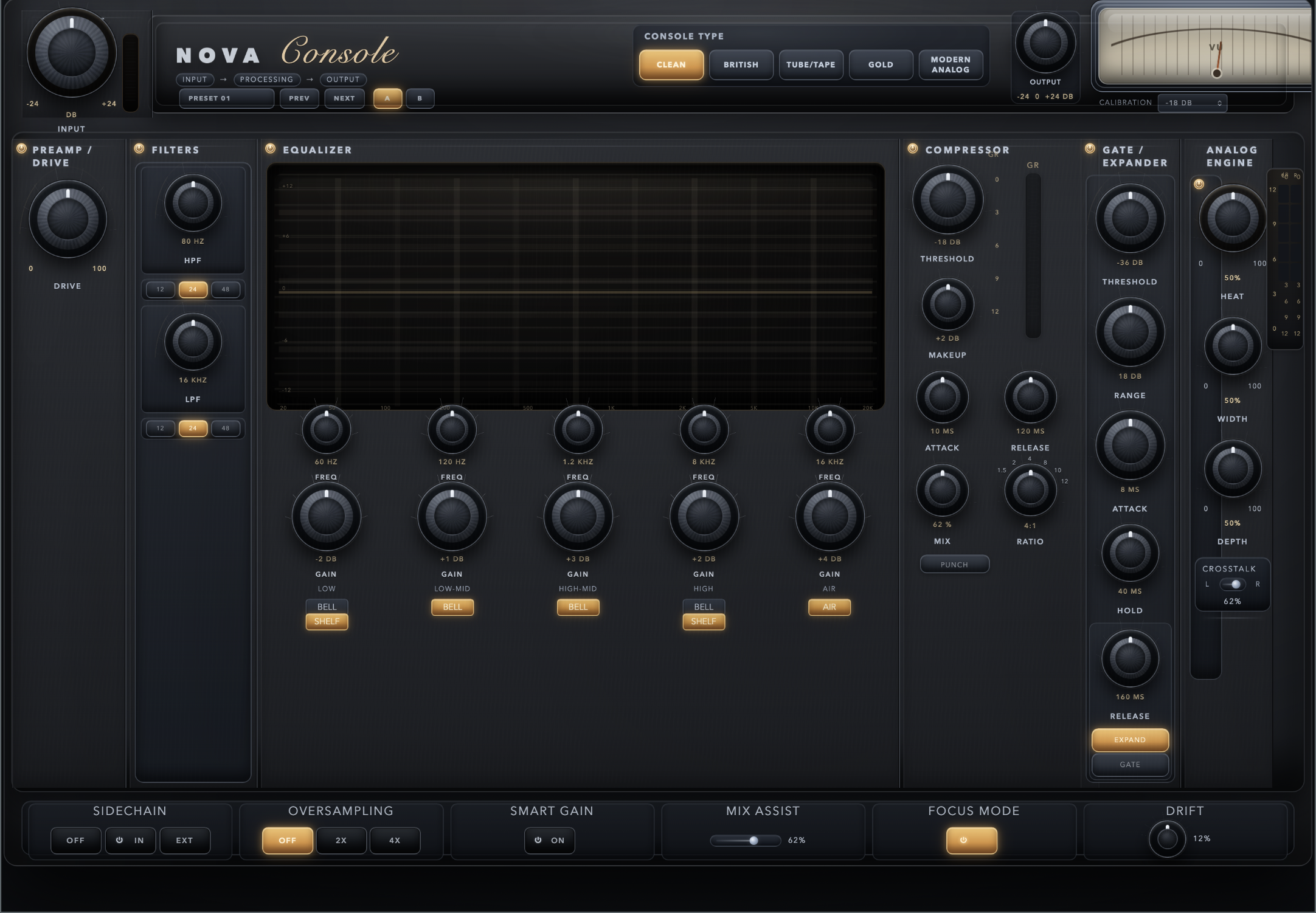Click the compressor Mix knob
This screenshot has height=913, width=1316.
pos(942,490)
